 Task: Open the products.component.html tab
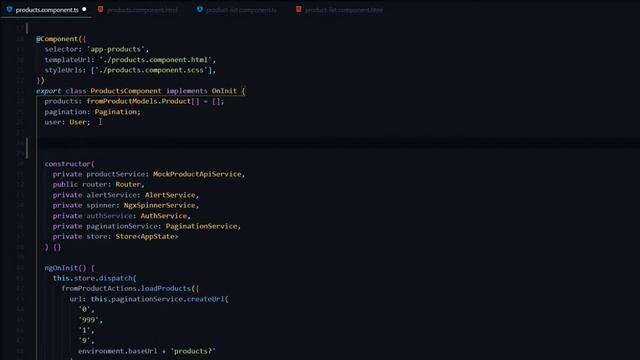[x=142, y=10]
